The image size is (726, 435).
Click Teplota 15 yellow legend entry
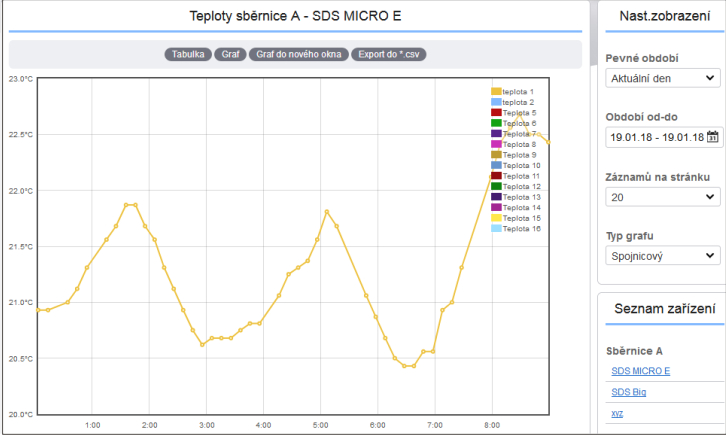pyautogui.click(x=520, y=218)
